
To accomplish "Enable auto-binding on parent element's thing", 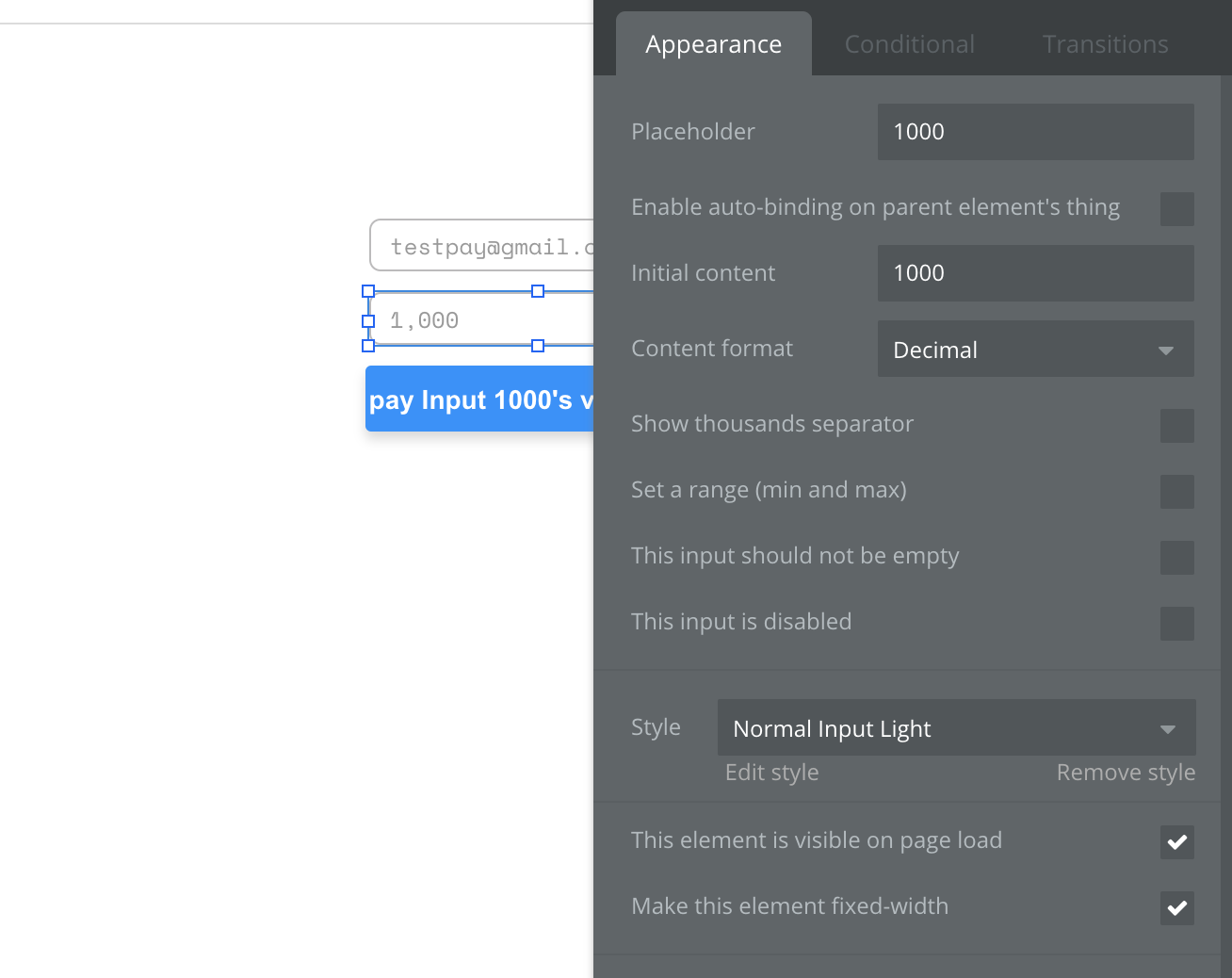I will 1176,209.
